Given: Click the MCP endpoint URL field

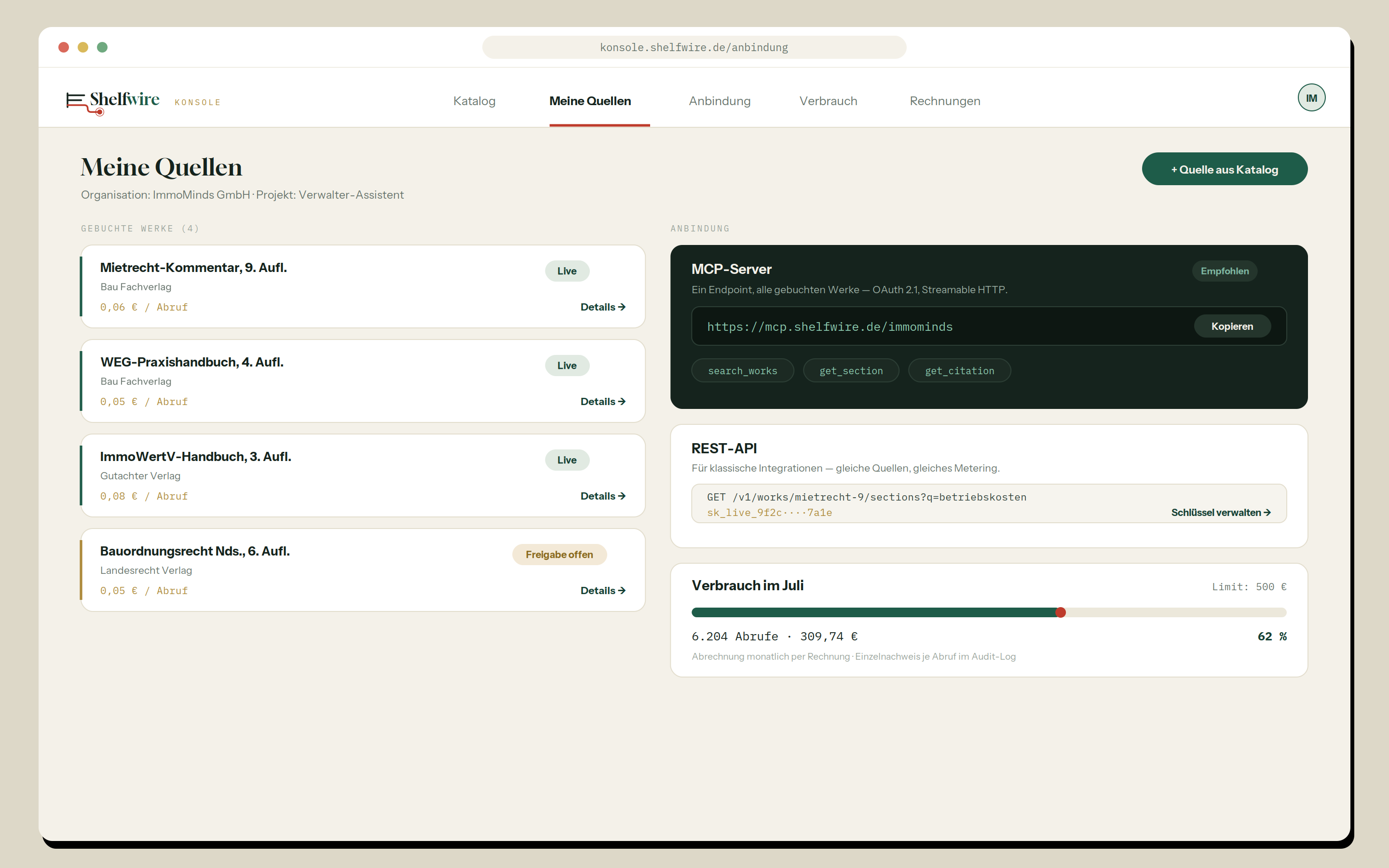Looking at the screenshot, I should (x=988, y=326).
